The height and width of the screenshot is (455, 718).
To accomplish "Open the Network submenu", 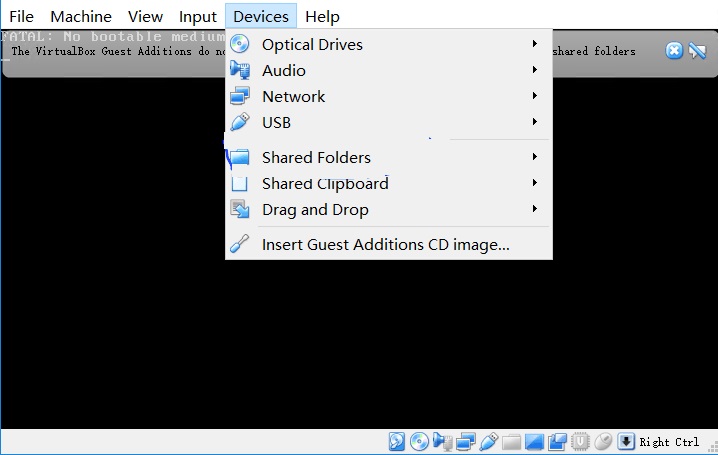I will pos(389,97).
